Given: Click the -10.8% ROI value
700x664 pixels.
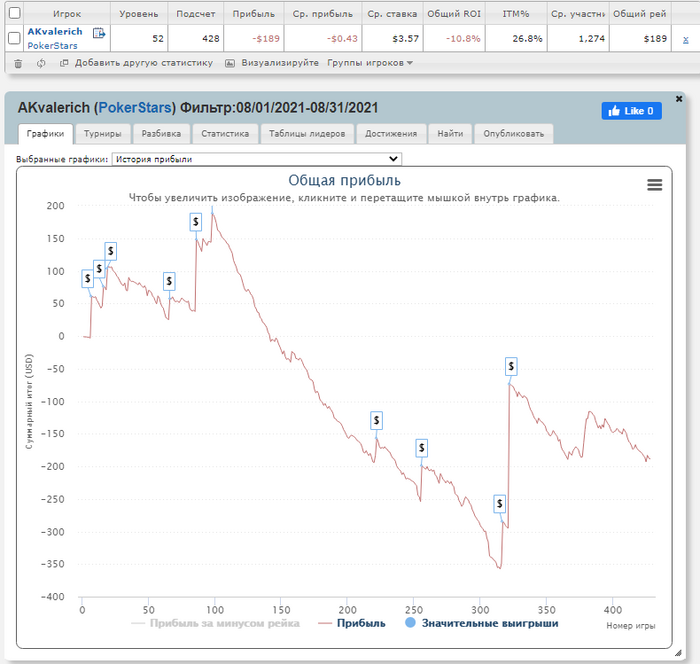Looking at the screenshot, I should click(x=463, y=39).
